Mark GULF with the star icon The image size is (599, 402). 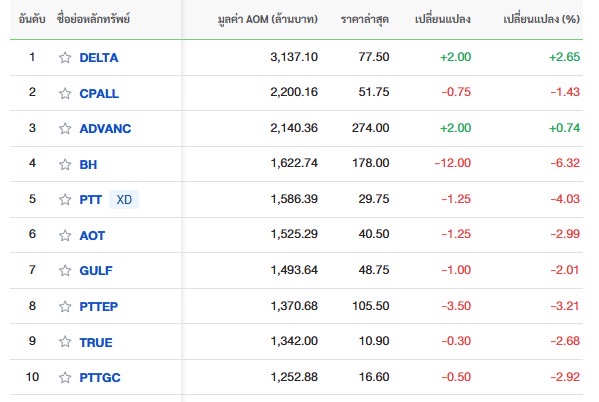pos(65,271)
